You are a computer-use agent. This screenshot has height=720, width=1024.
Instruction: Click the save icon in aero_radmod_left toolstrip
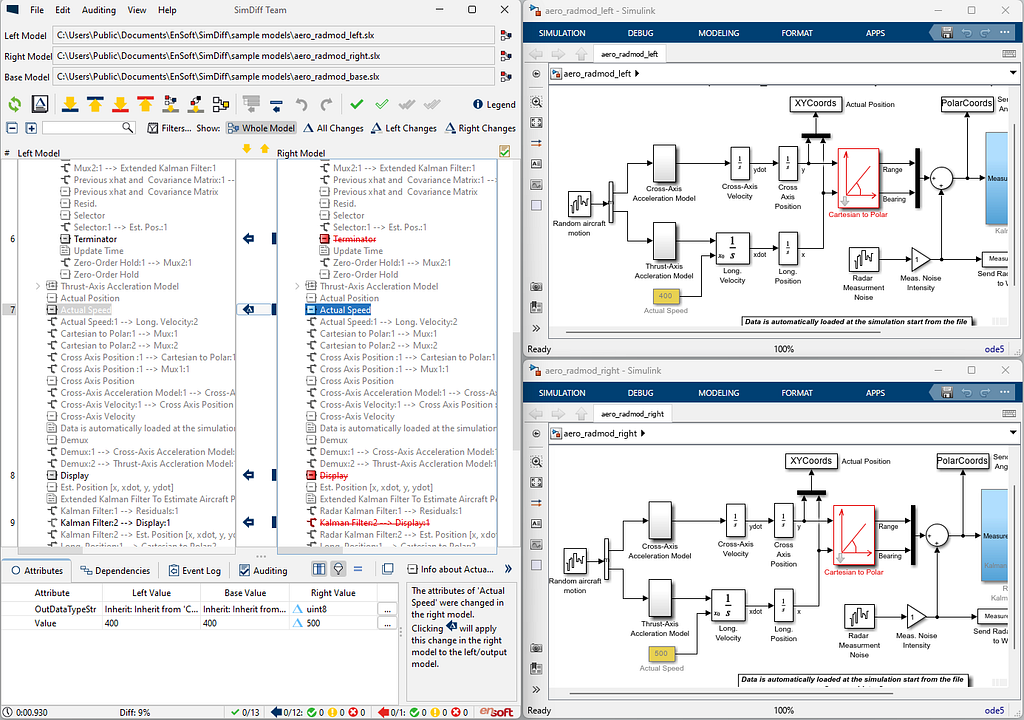click(947, 33)
